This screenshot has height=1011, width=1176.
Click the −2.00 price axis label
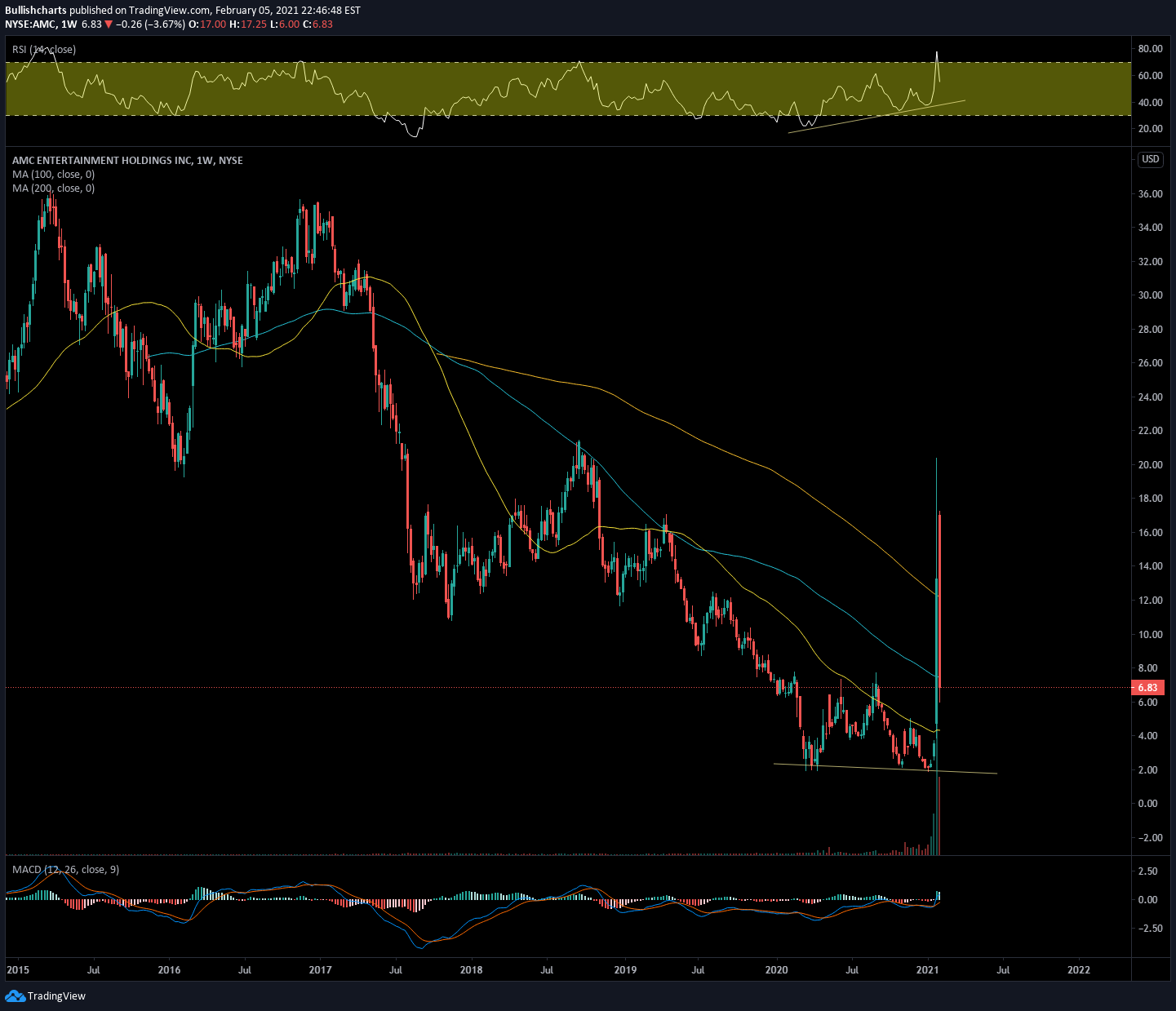click(x=1150, y=838)
